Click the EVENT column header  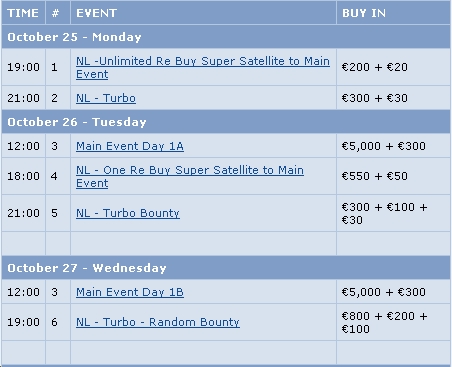coord(203,13)
